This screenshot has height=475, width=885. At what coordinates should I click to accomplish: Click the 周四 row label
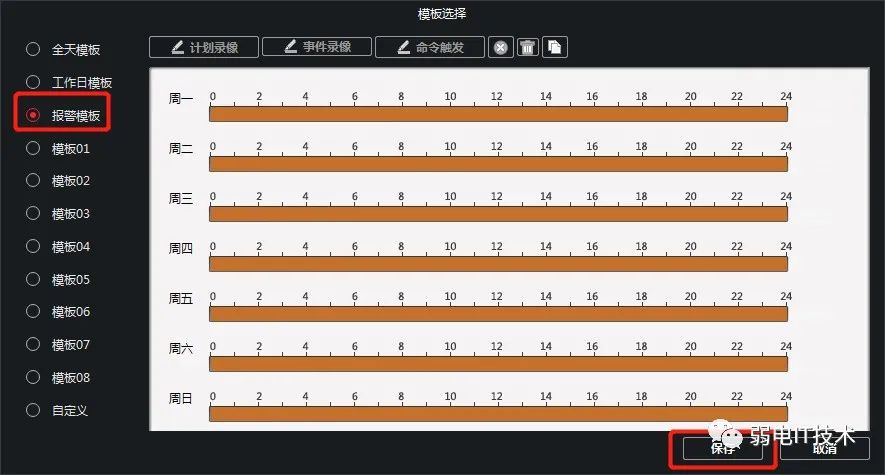click(x=181, y=248)
